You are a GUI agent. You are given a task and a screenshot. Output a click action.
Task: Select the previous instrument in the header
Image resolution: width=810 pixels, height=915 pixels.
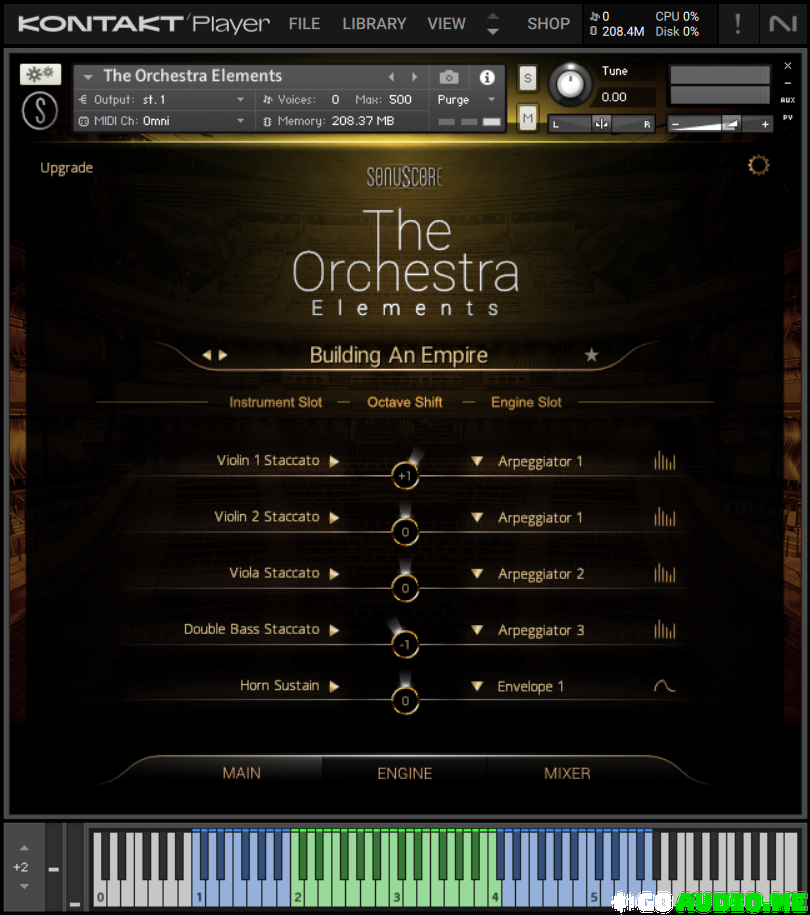pyautogui.click(x=392, y=77)
